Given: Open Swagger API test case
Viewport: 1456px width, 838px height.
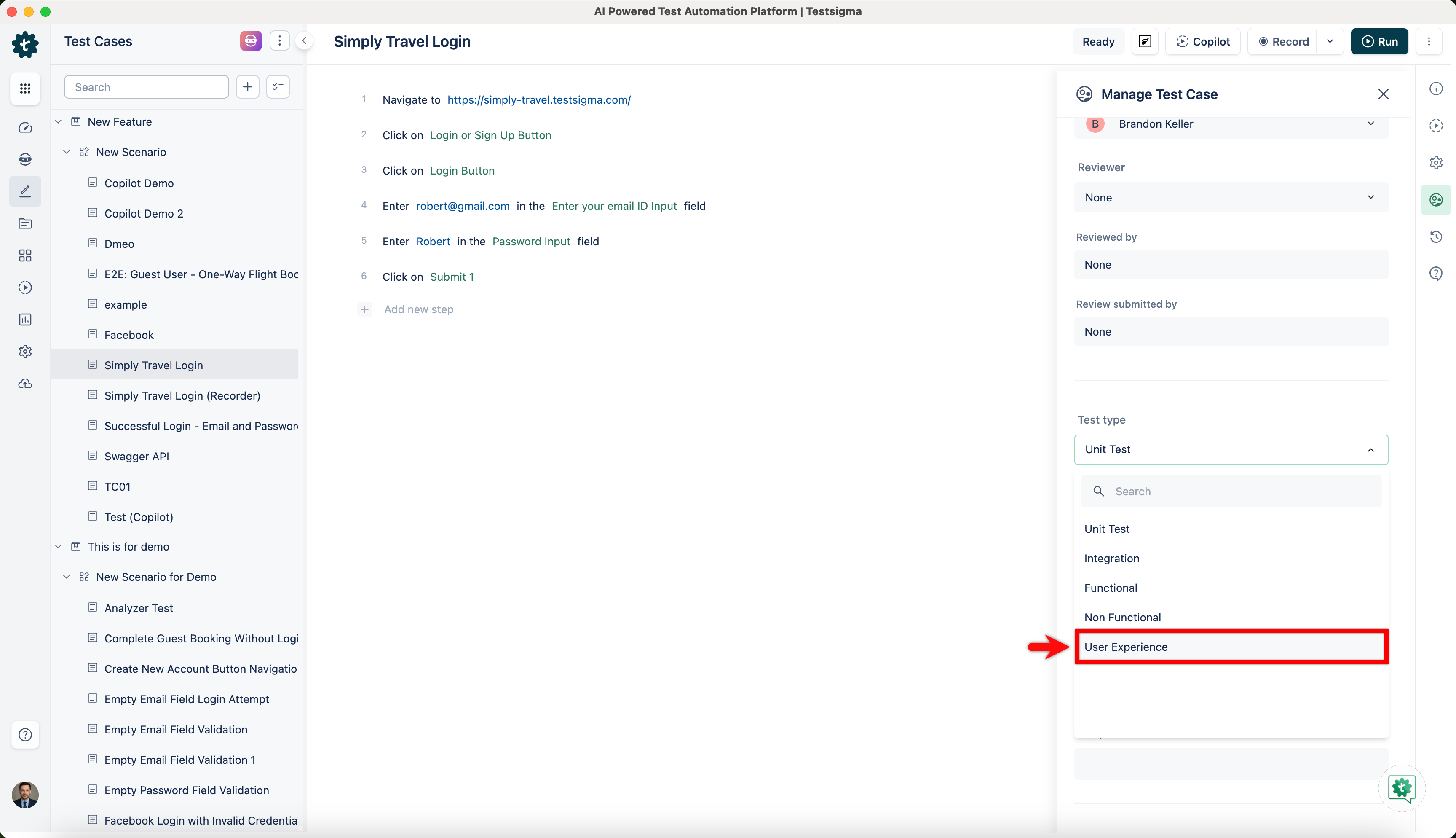Looking at the screenshot, I should click(136, 456).
